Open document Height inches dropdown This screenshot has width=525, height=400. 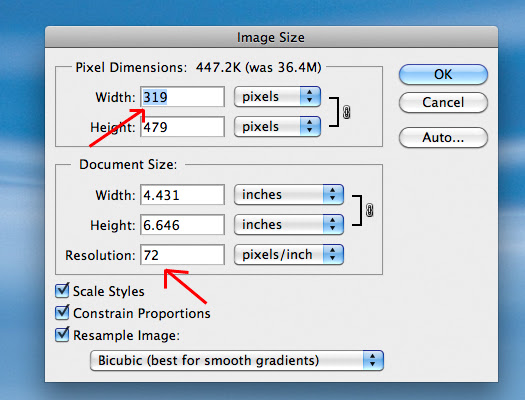click(289, 224)
